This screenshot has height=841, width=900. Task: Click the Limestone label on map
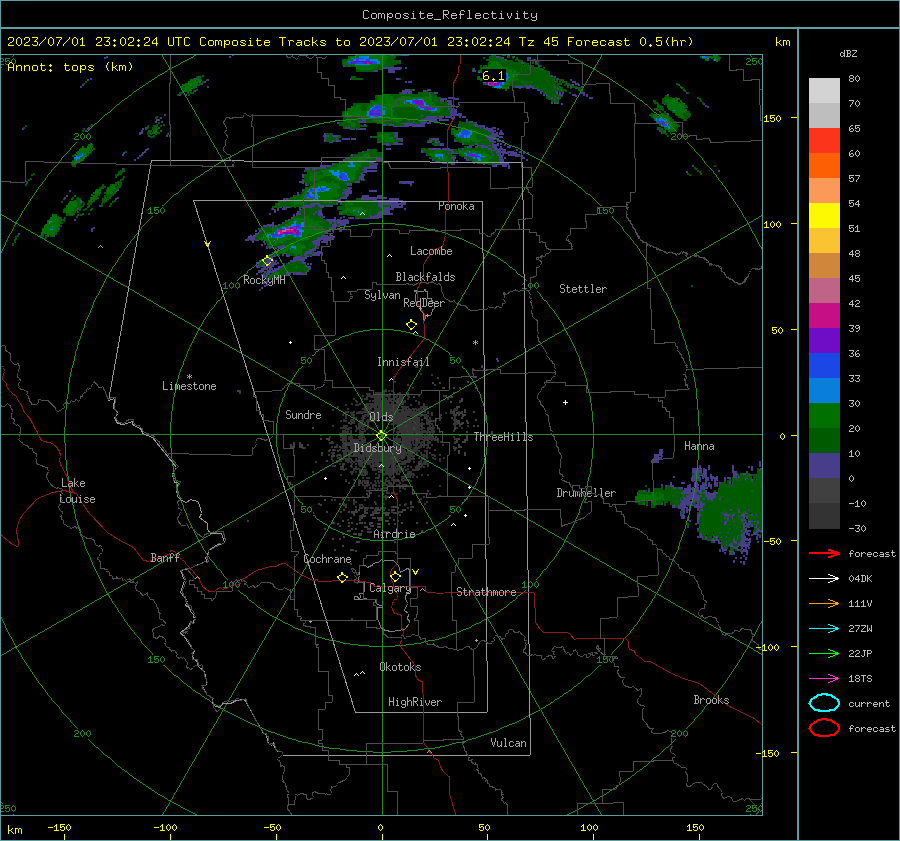pyautogui.click(x=189, y=386)
